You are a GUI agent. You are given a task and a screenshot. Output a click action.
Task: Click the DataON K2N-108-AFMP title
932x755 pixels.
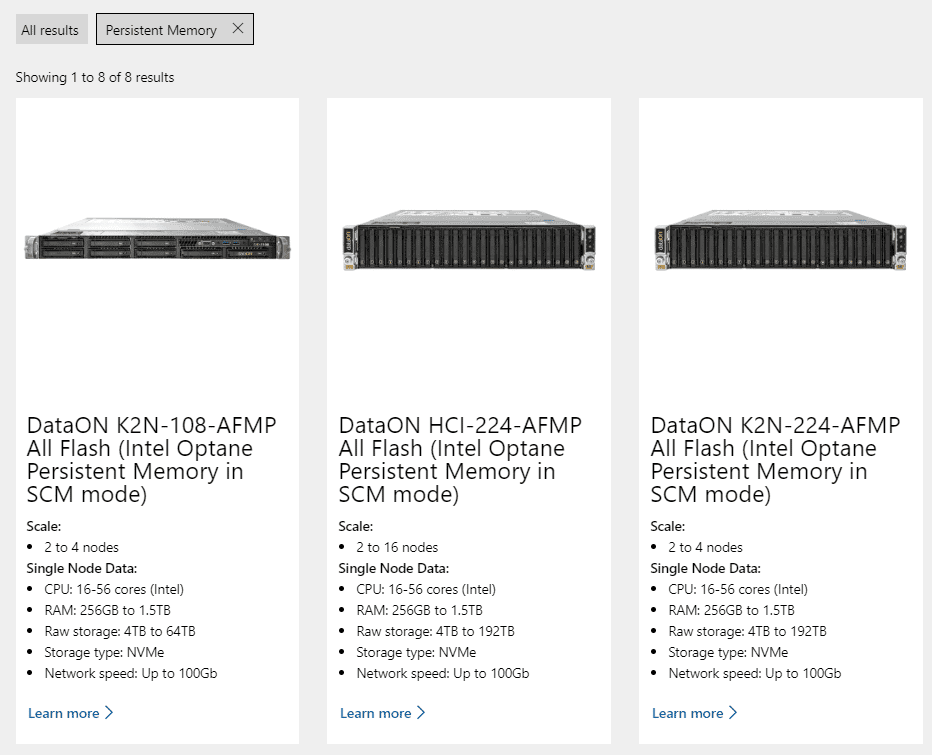coord(152,460)
